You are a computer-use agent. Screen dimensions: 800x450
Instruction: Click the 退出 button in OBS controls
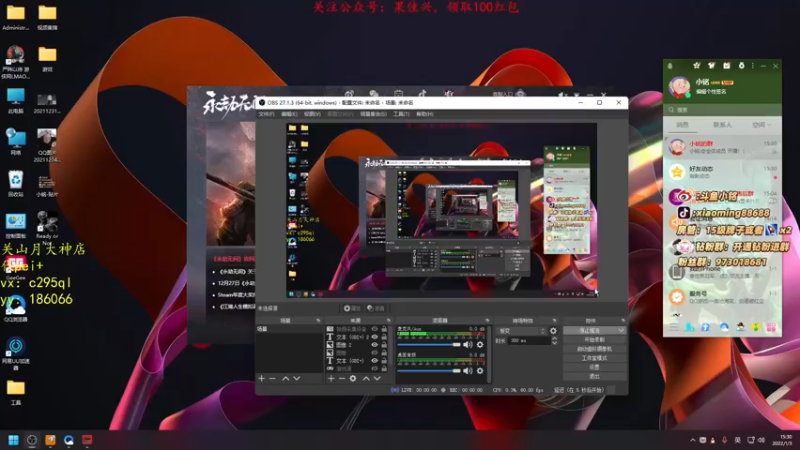point(594,377)
